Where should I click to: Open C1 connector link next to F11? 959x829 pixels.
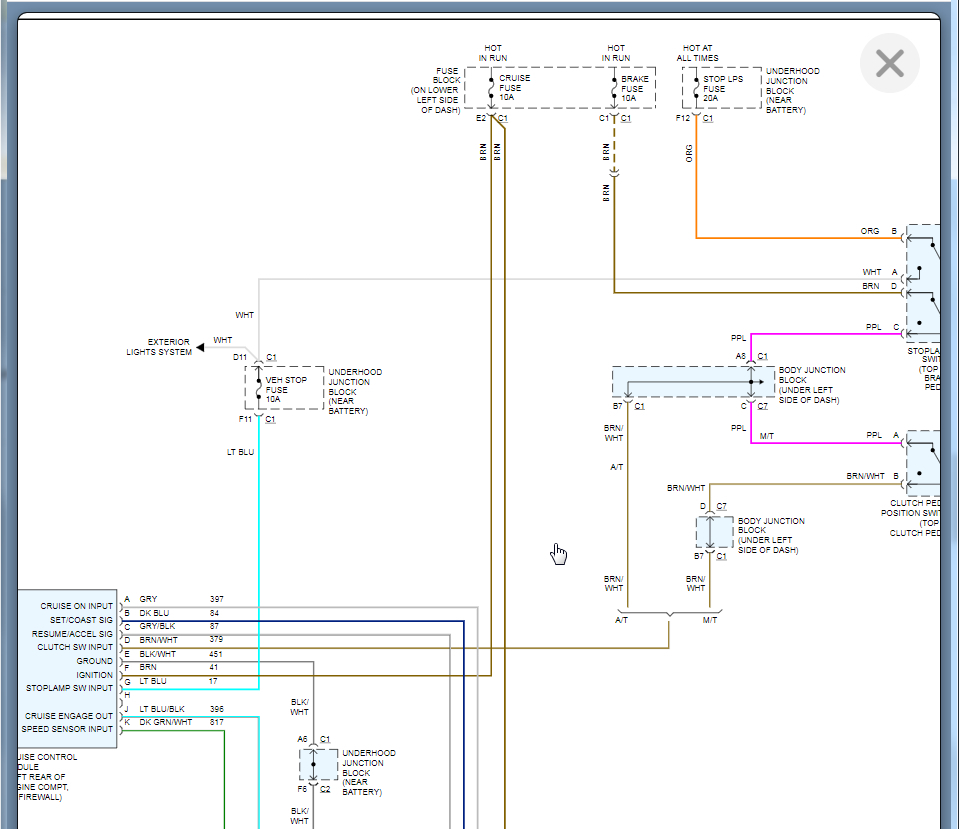click(271, 420)
